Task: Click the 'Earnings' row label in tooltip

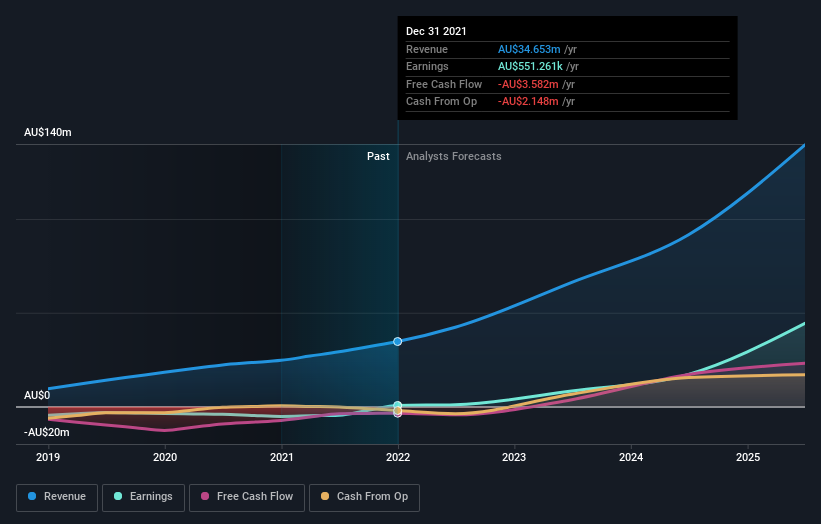Action: [427, 66]
